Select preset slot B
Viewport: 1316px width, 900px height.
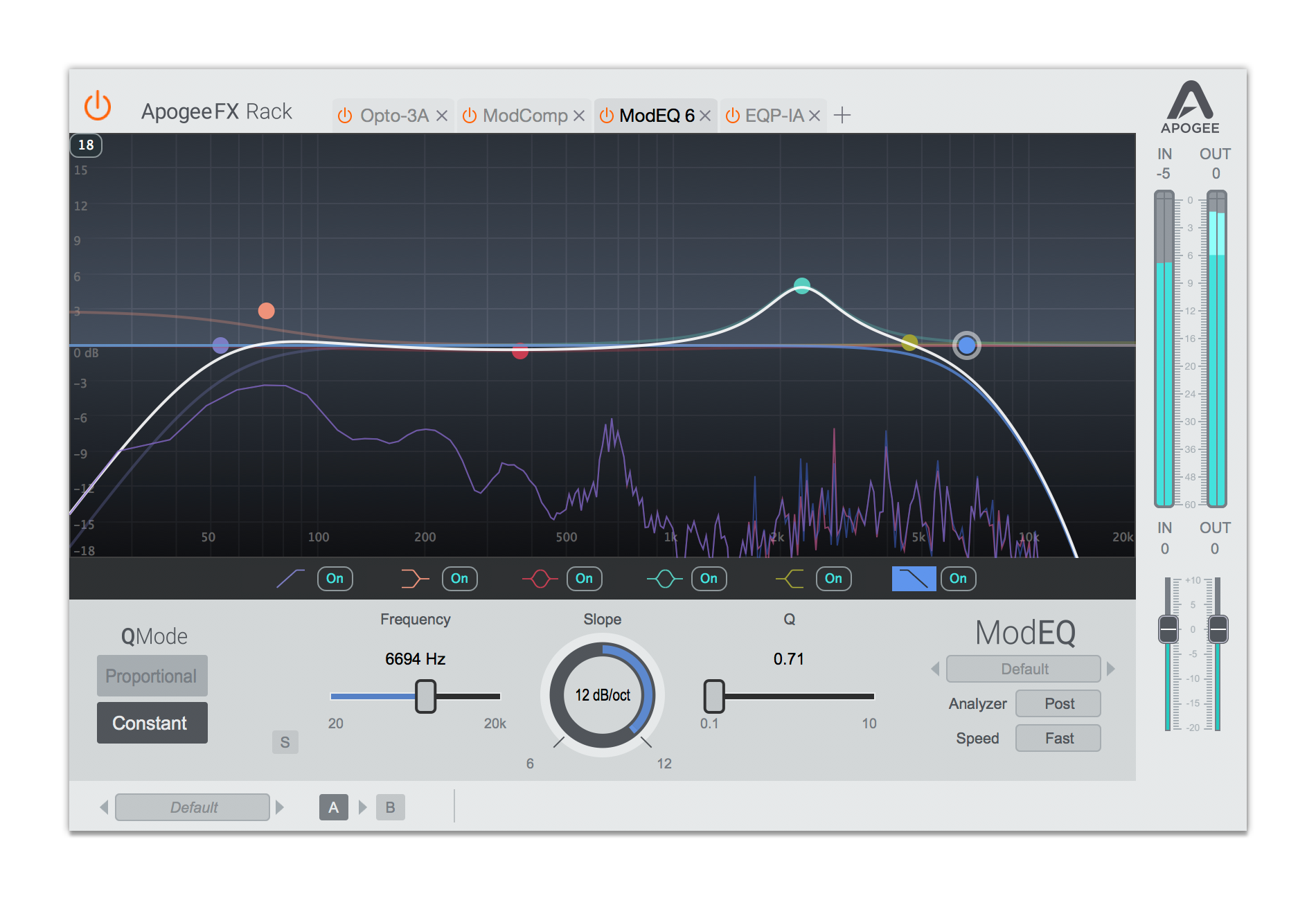tap(390, 807)
